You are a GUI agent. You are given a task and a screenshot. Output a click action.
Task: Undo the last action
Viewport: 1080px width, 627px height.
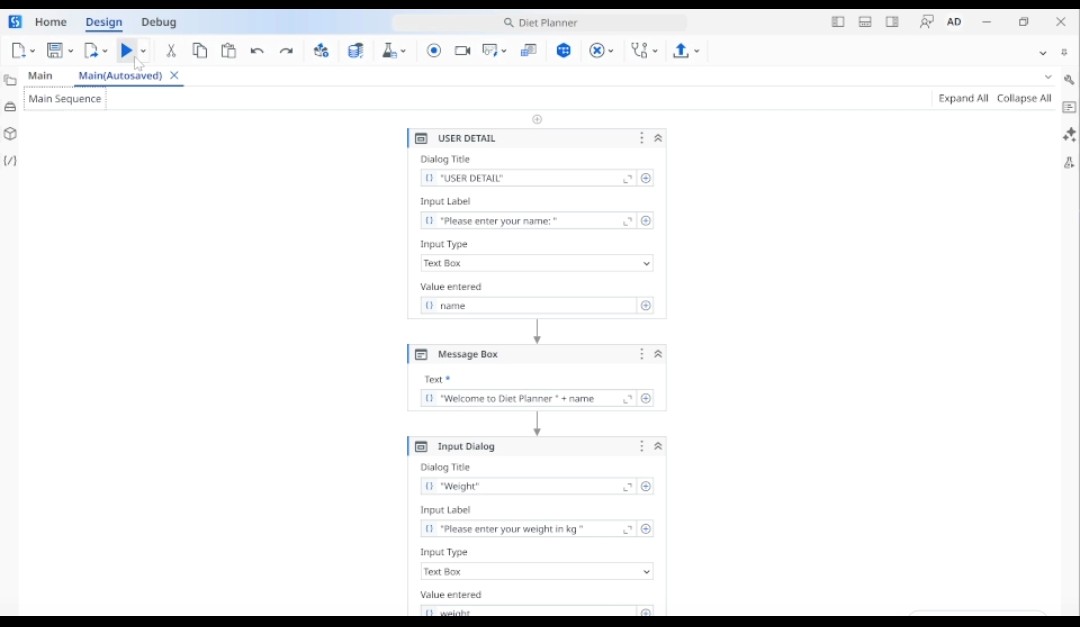tap(257, 50)
